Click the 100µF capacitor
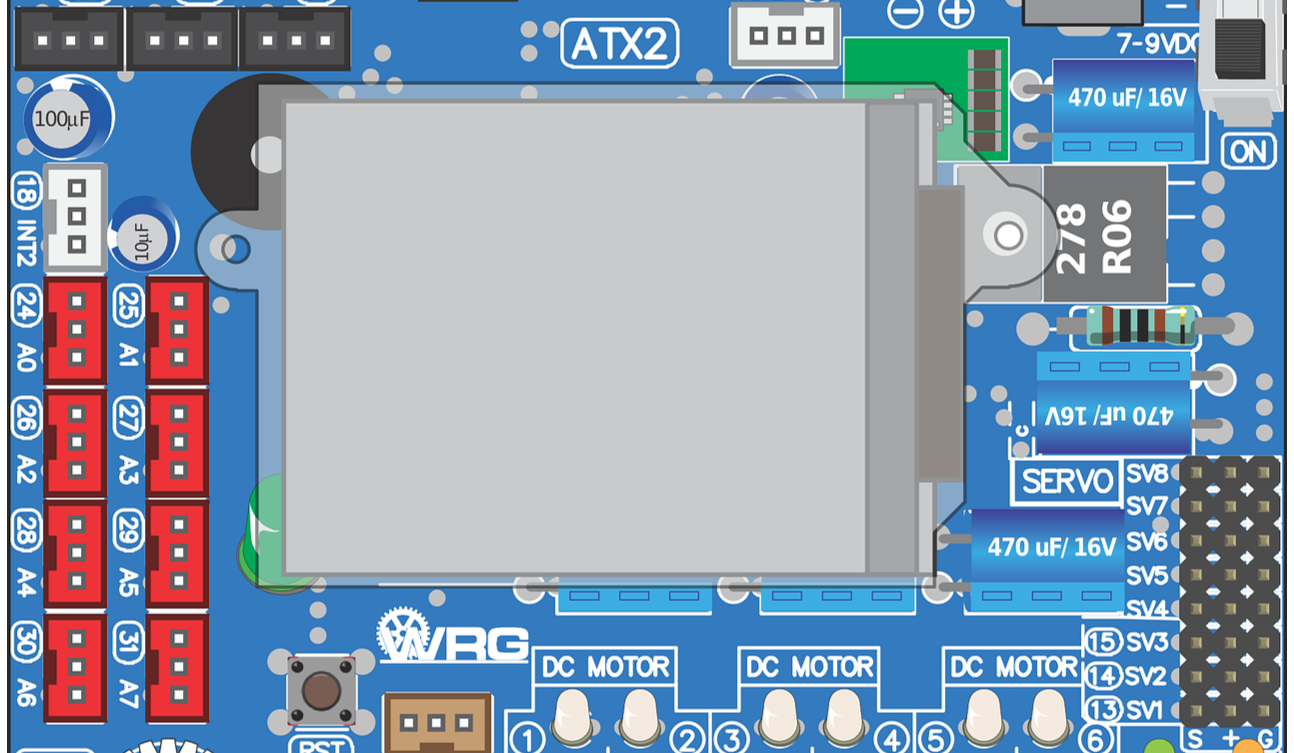 tap(66, 119)
